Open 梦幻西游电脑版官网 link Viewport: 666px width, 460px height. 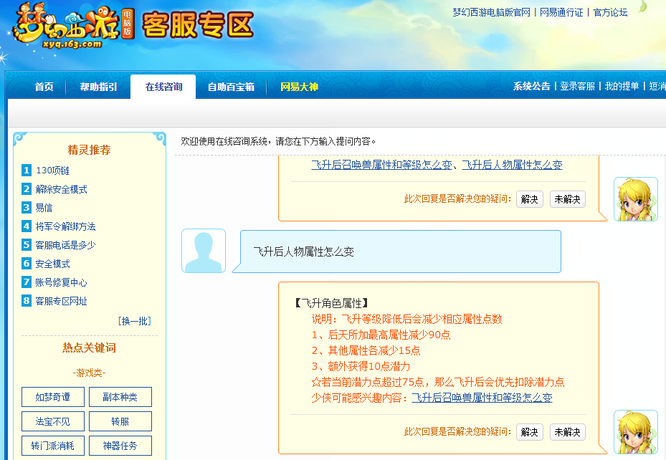[x=491, y=13]
